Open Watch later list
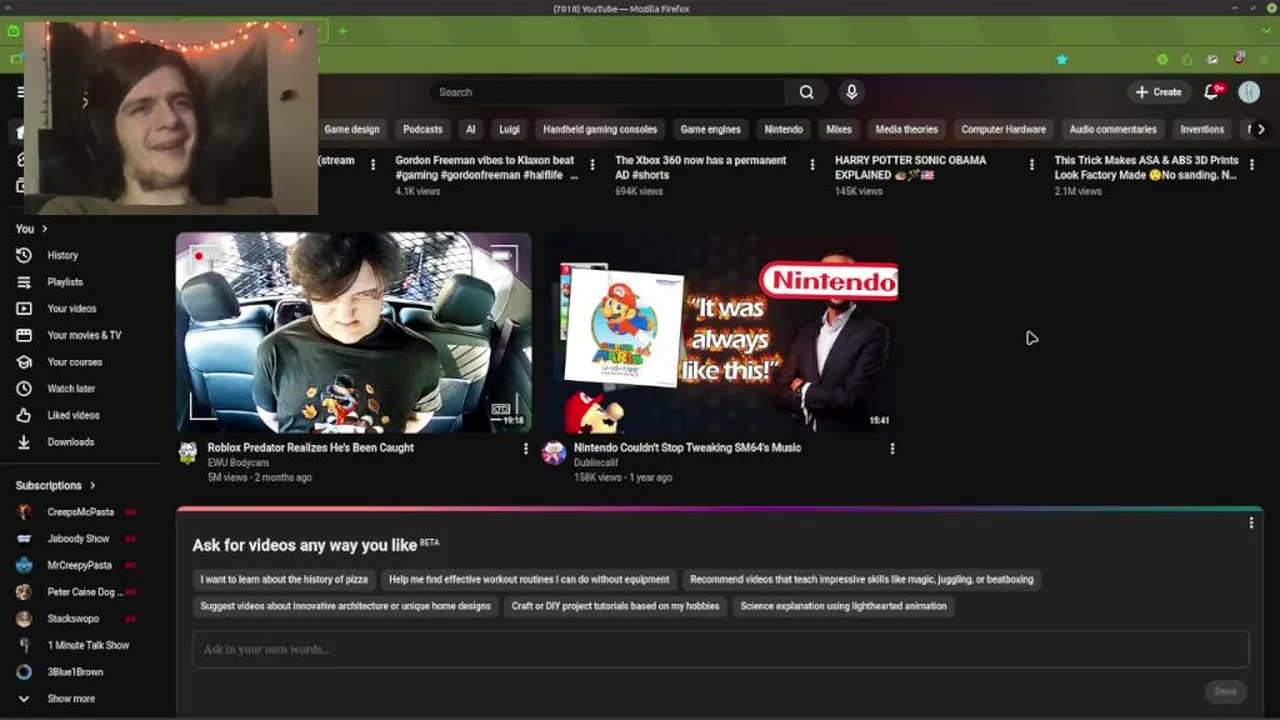Screen dimensions: 1280x720 [71, 388]
